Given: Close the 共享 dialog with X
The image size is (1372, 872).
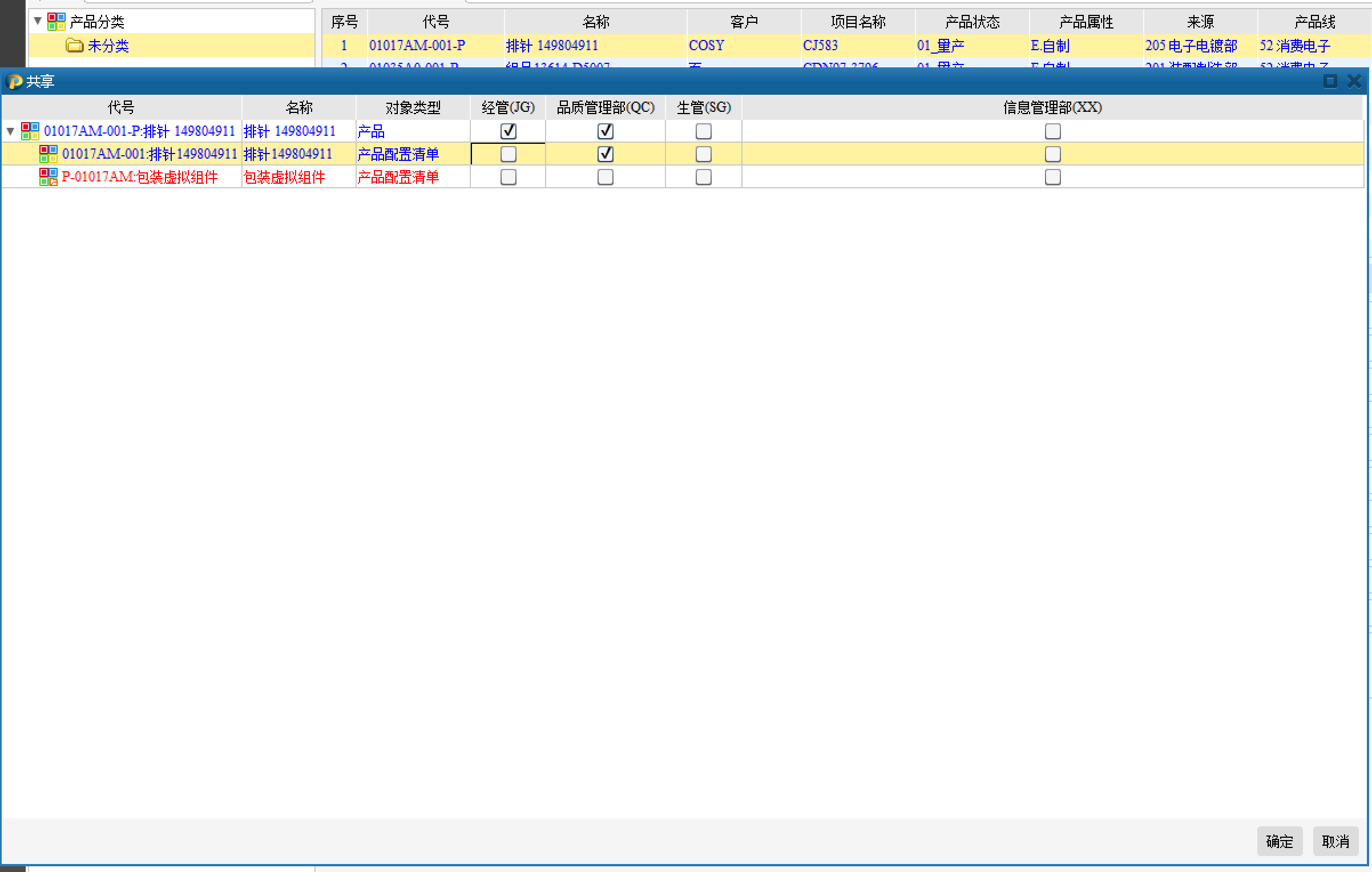Looking at the screenshot, I should point(1354,82).
